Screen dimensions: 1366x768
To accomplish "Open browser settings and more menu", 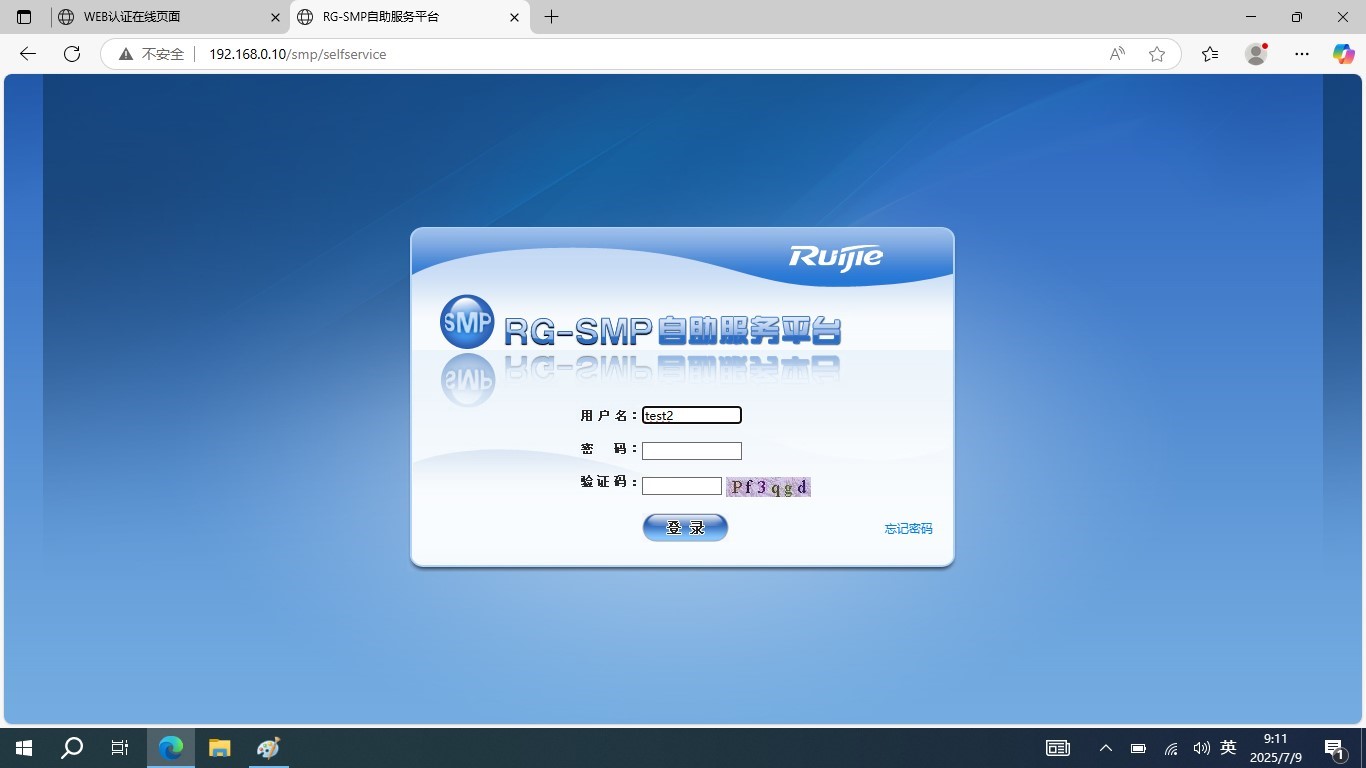I will point(1301,54).
